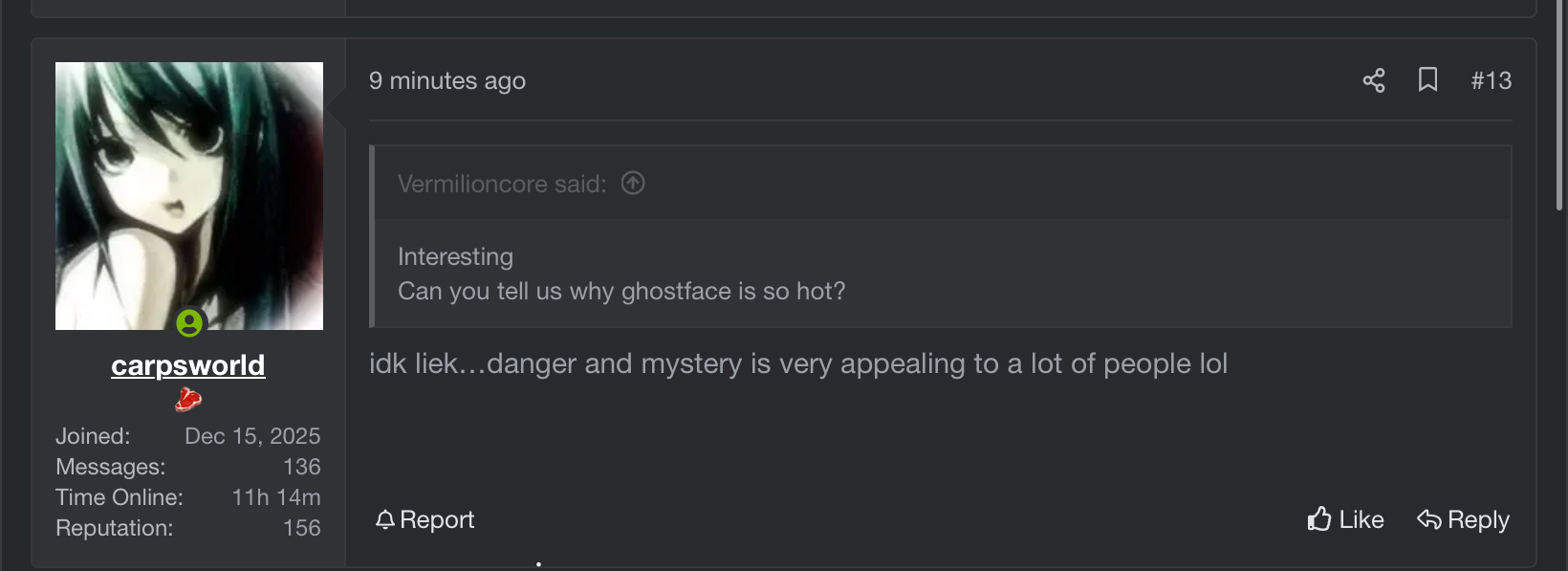Click the Reply text label

[x=1478, y=519]
